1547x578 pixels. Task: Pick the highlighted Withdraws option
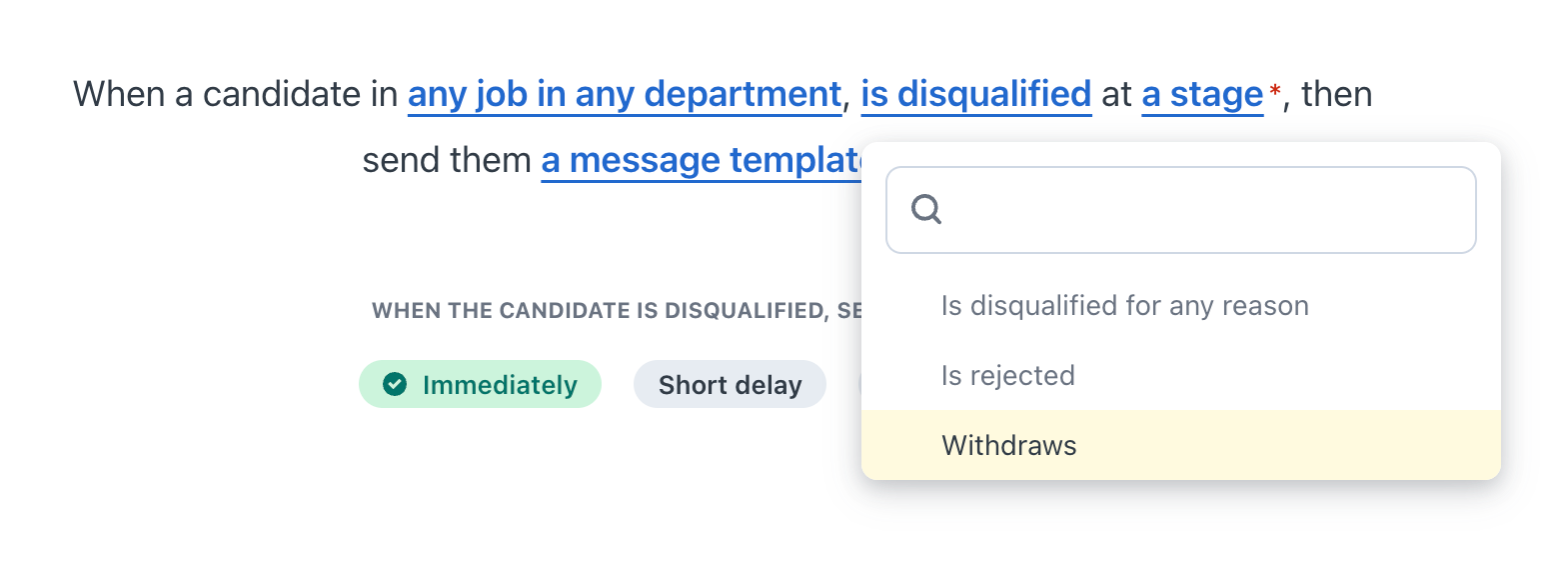[x=1008, y=444]
